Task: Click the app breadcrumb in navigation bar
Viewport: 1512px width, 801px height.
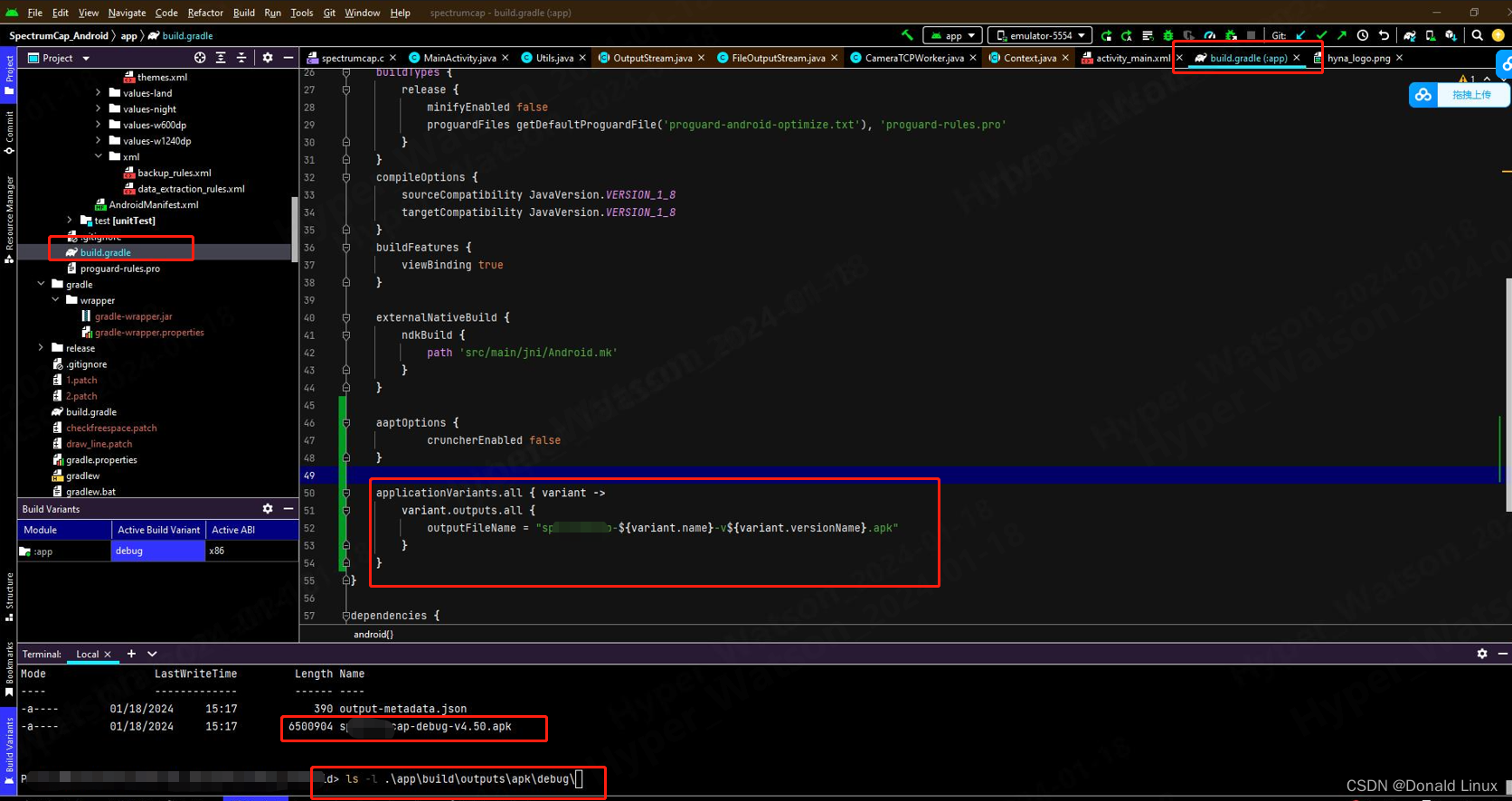Action: tap(129, 36)
